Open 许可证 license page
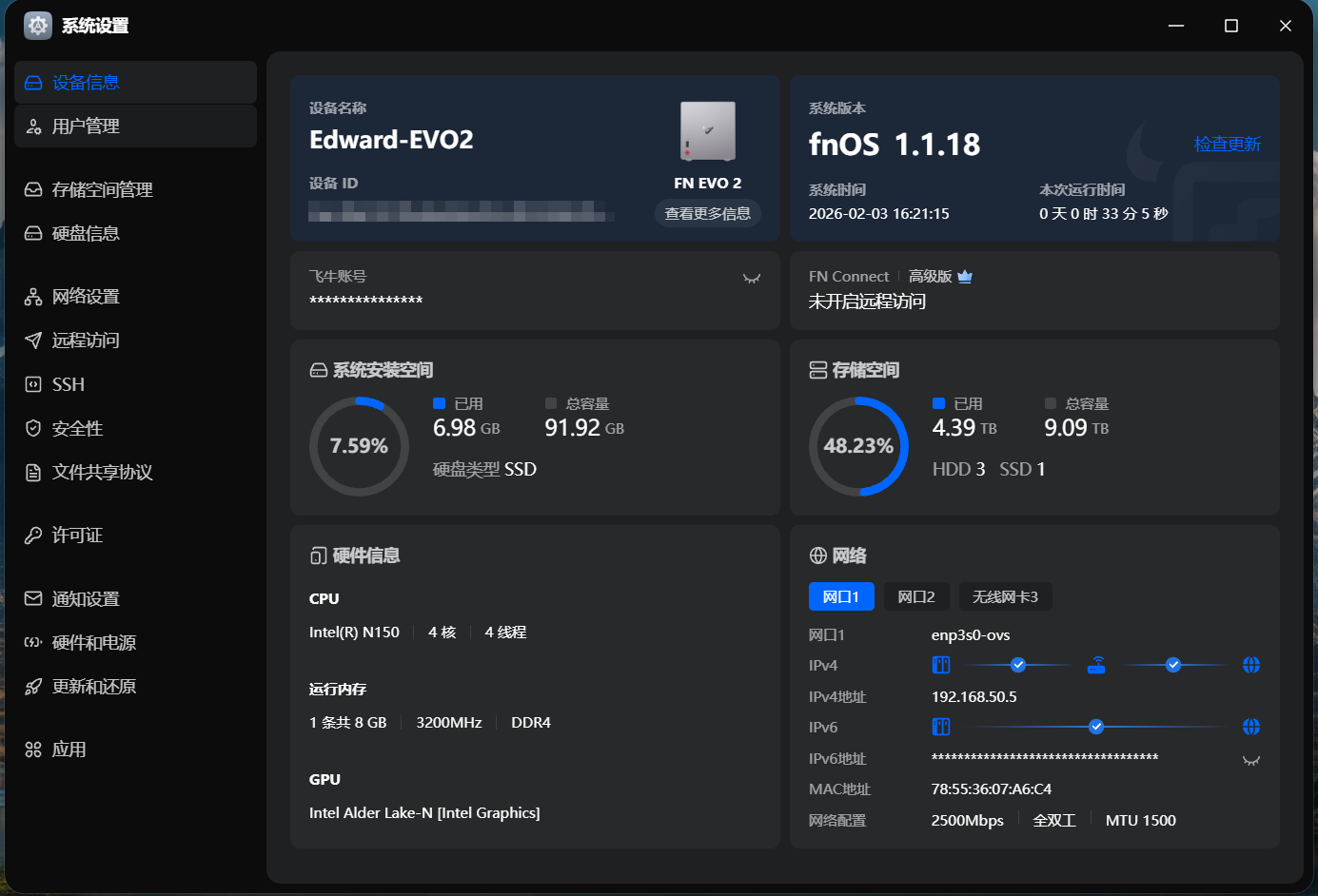1318x896 pixels. [x=77, y=536]
